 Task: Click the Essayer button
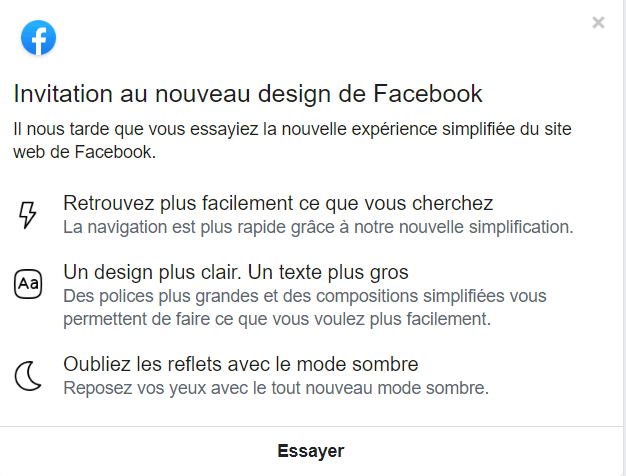tap(311, 451)
